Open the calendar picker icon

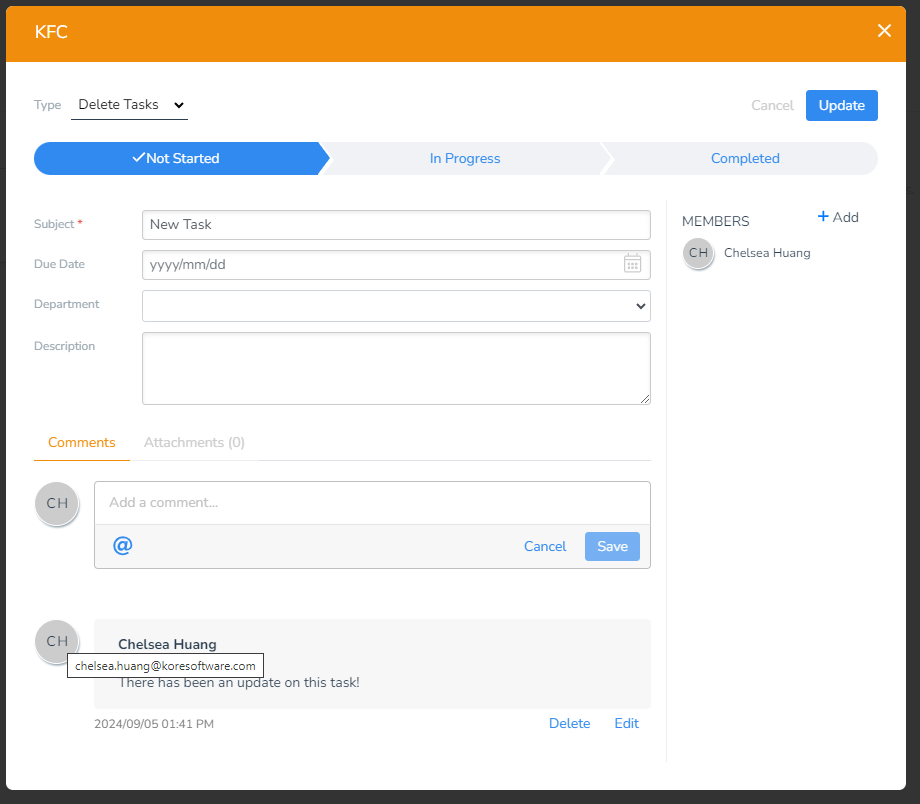pos(632,264)
